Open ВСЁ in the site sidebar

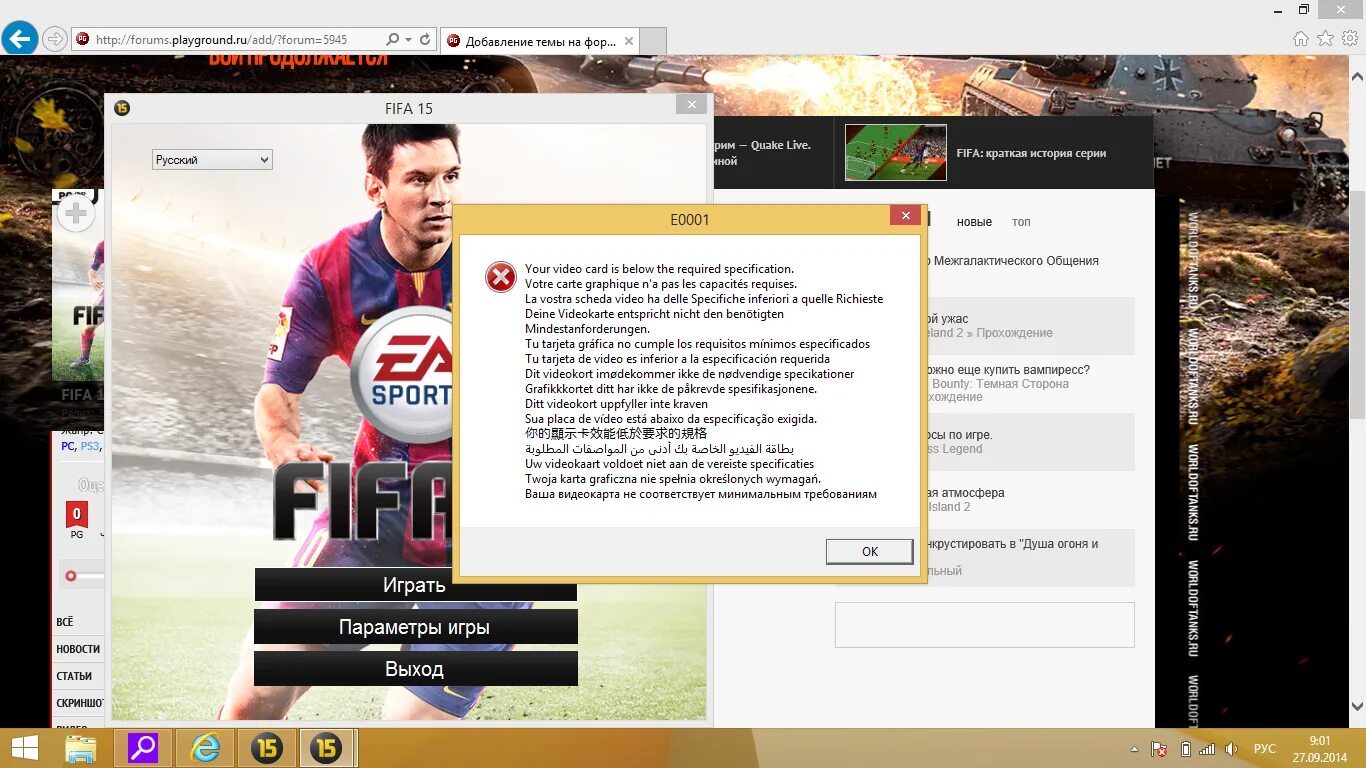(x=65, y=622)
